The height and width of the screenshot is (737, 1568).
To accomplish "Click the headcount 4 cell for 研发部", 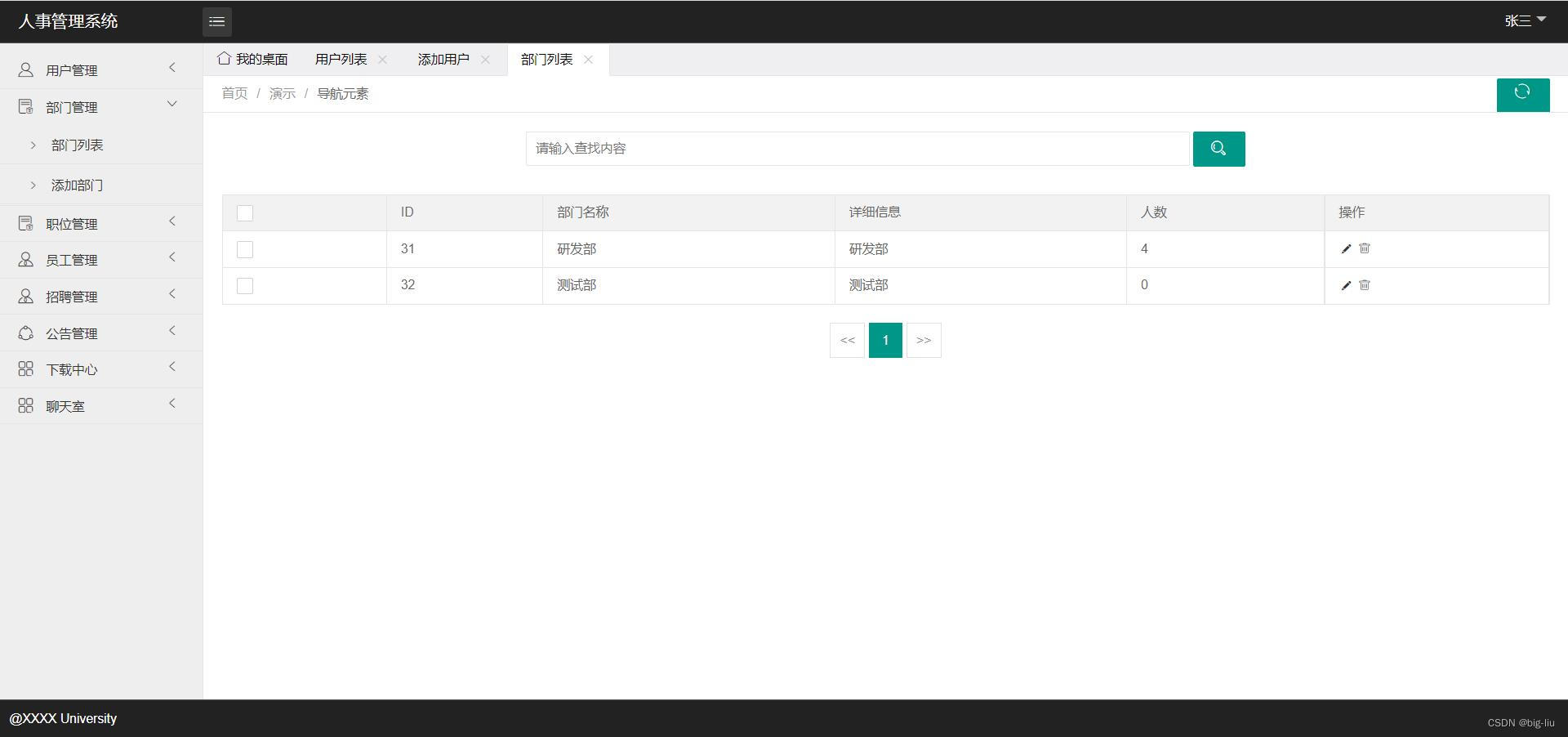I will click(1225, 249).
